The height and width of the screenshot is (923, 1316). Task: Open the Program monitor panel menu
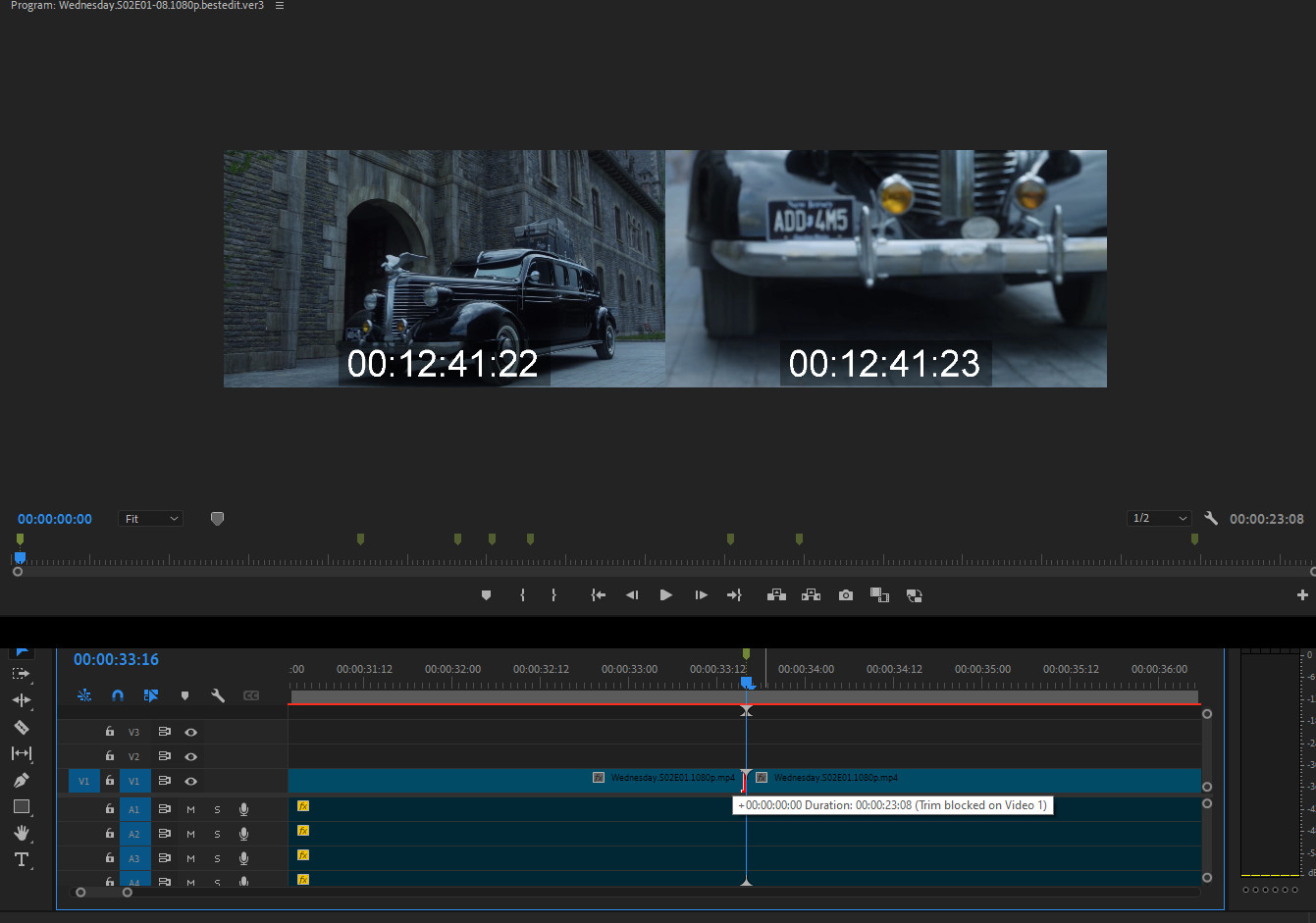click(x=280, y=6)
